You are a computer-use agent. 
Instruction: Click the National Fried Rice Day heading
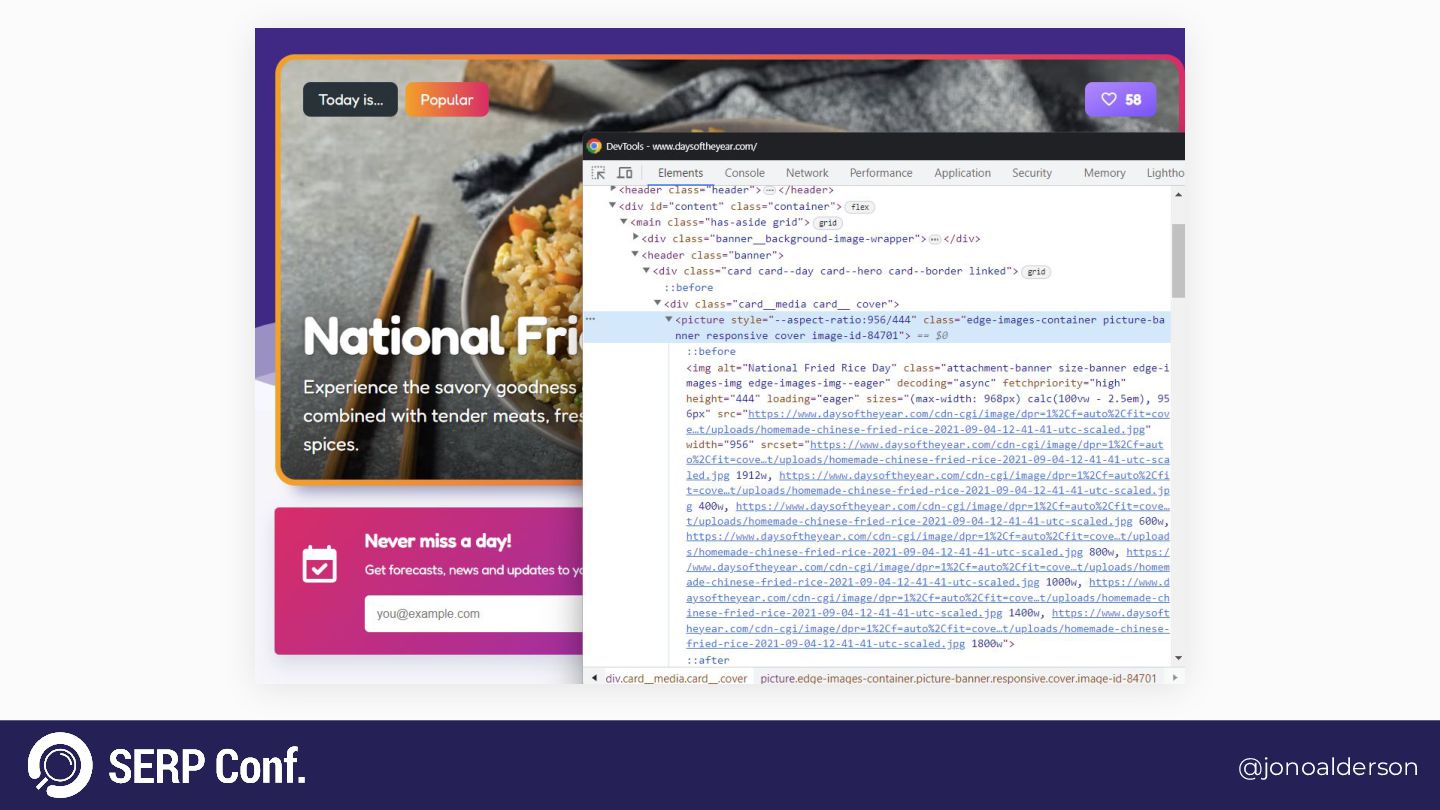tap(442, 337)
